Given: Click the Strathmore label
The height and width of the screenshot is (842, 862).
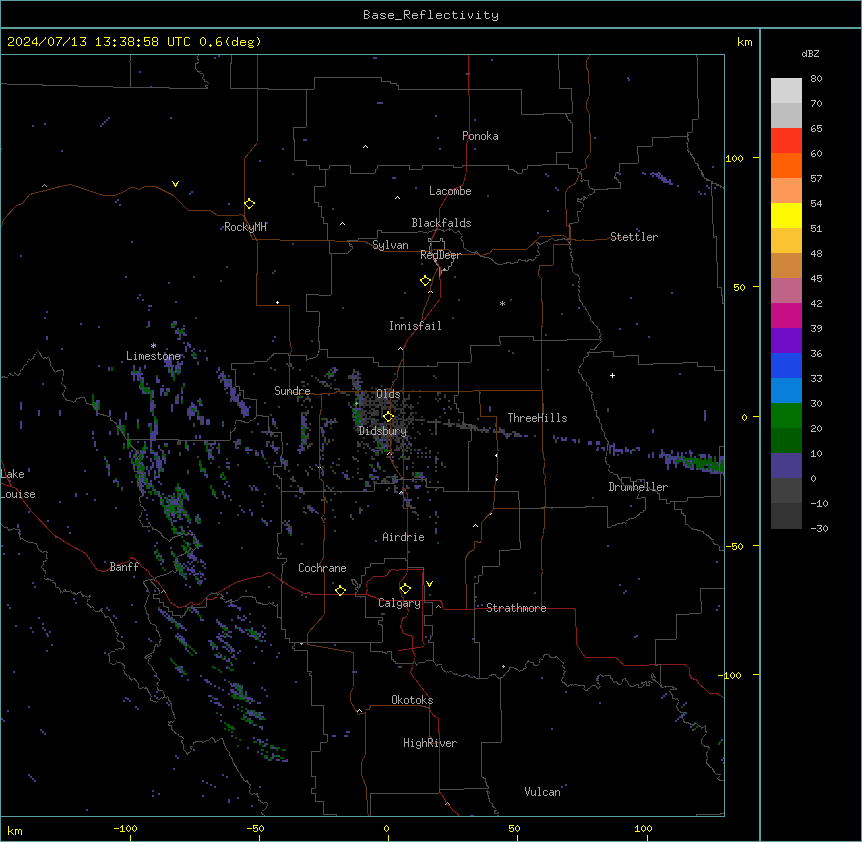Looking at the screenshot, I should coord(516,608).
